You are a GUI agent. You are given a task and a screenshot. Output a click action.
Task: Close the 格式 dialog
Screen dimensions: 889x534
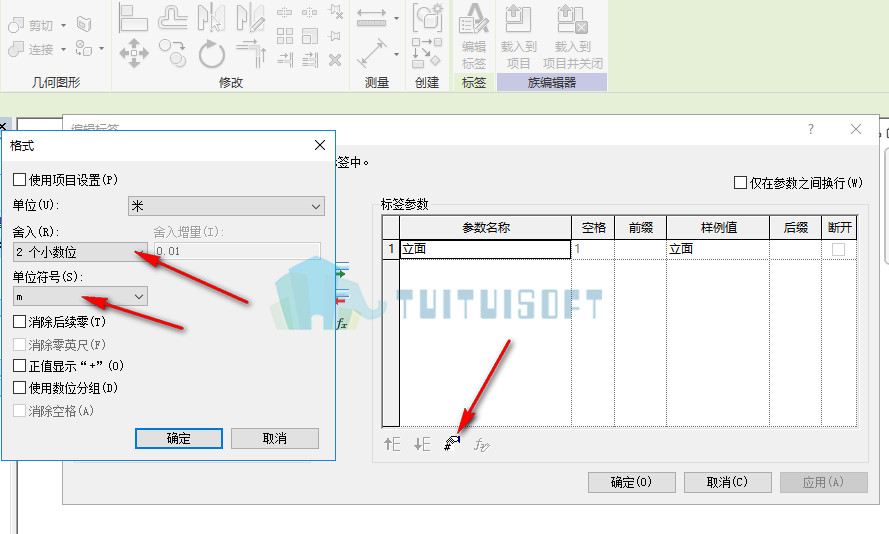point(320,145)
